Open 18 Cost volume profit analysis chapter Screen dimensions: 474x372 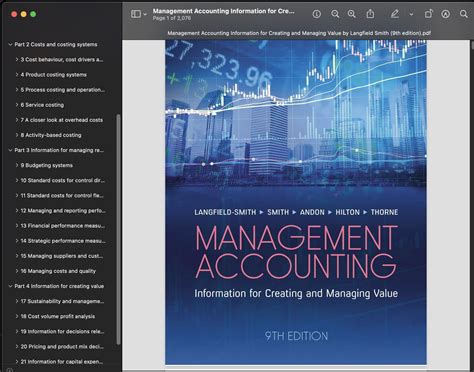coord(58,316)
